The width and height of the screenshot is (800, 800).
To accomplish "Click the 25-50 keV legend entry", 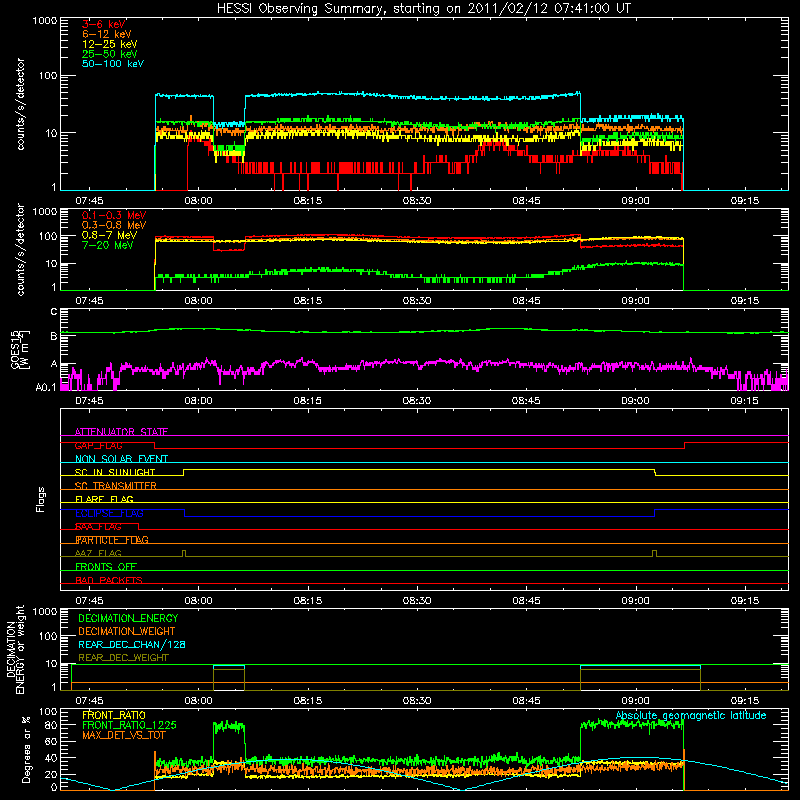I will coord(110,54).
